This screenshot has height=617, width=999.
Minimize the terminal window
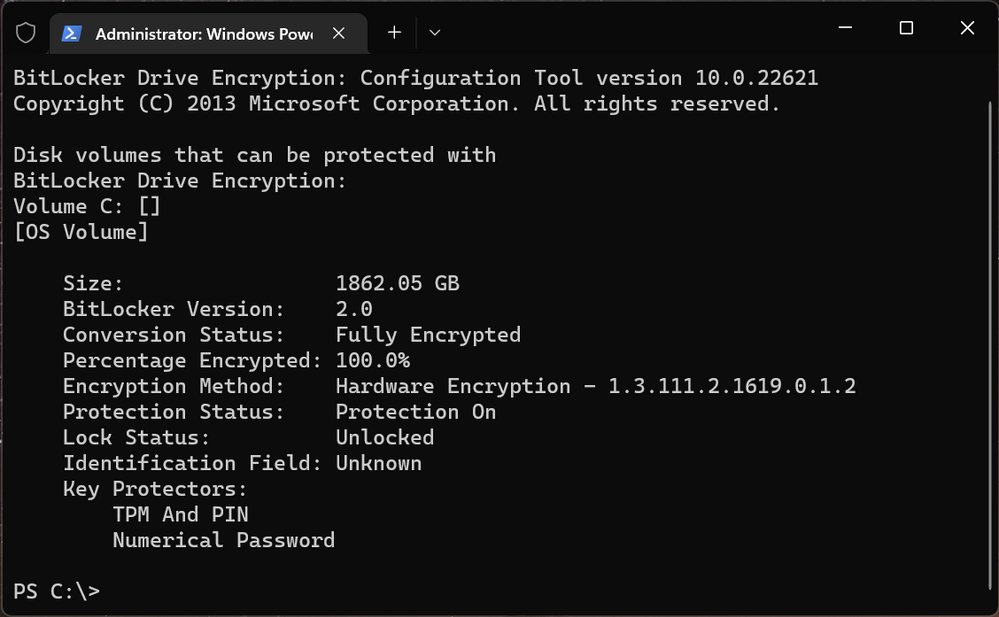845,28
